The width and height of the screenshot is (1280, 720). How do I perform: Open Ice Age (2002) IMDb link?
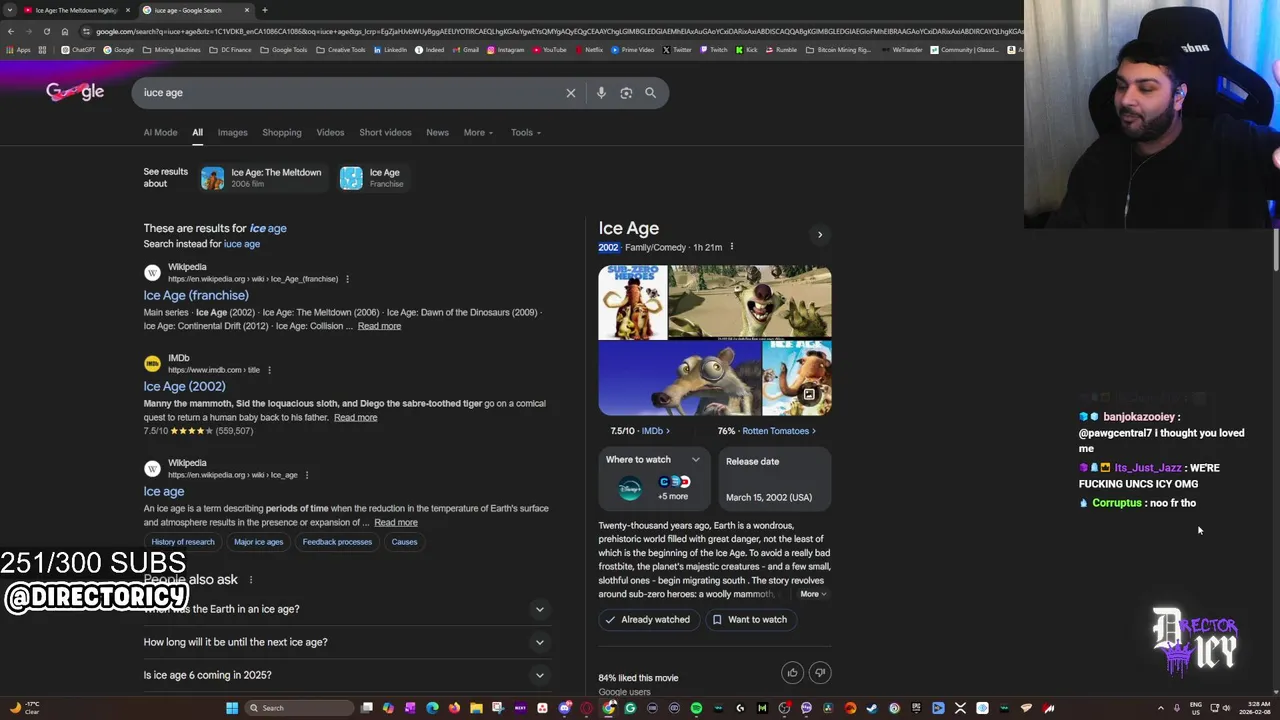[184, 387]
